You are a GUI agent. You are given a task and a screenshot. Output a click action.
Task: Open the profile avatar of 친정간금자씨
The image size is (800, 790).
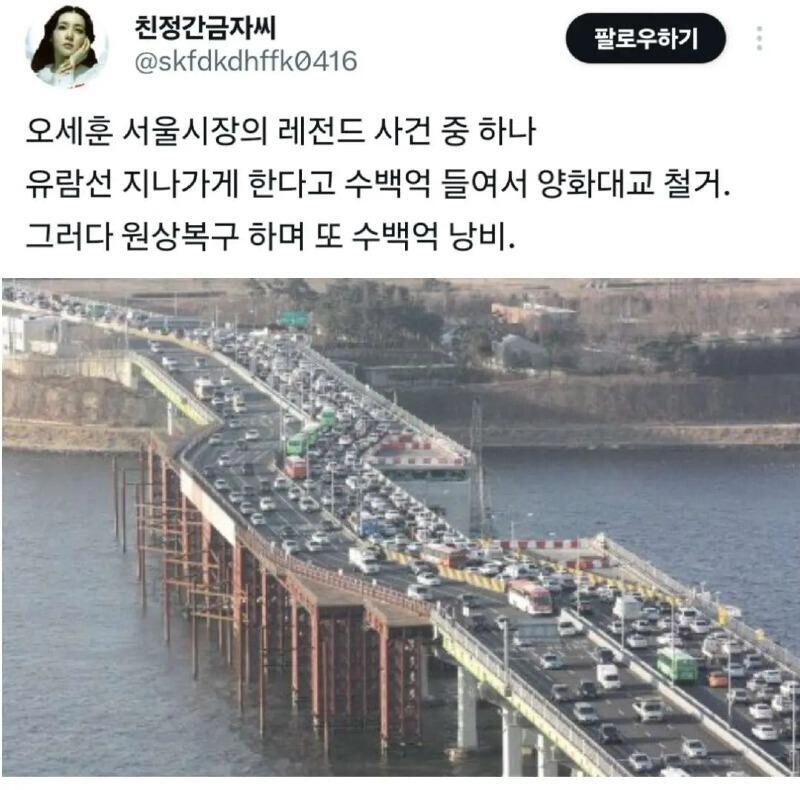click(67, 46)
